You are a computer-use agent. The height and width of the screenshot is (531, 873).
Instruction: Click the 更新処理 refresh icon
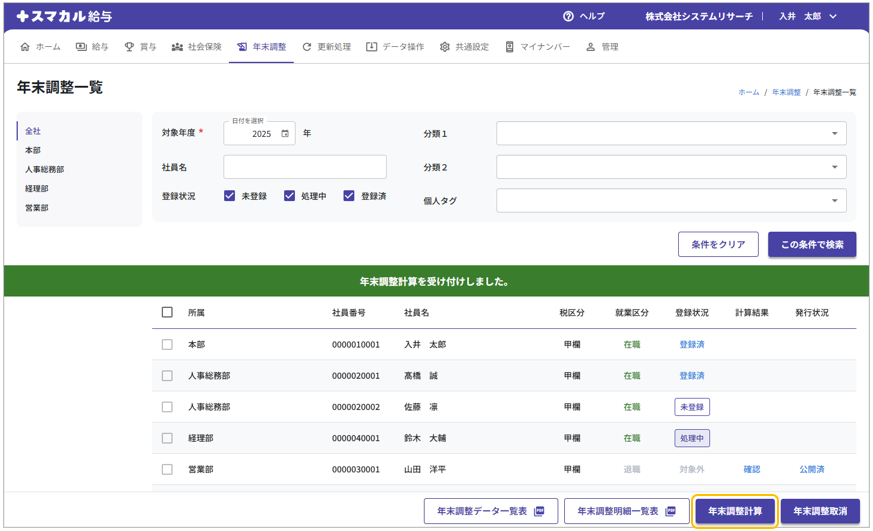307,47
